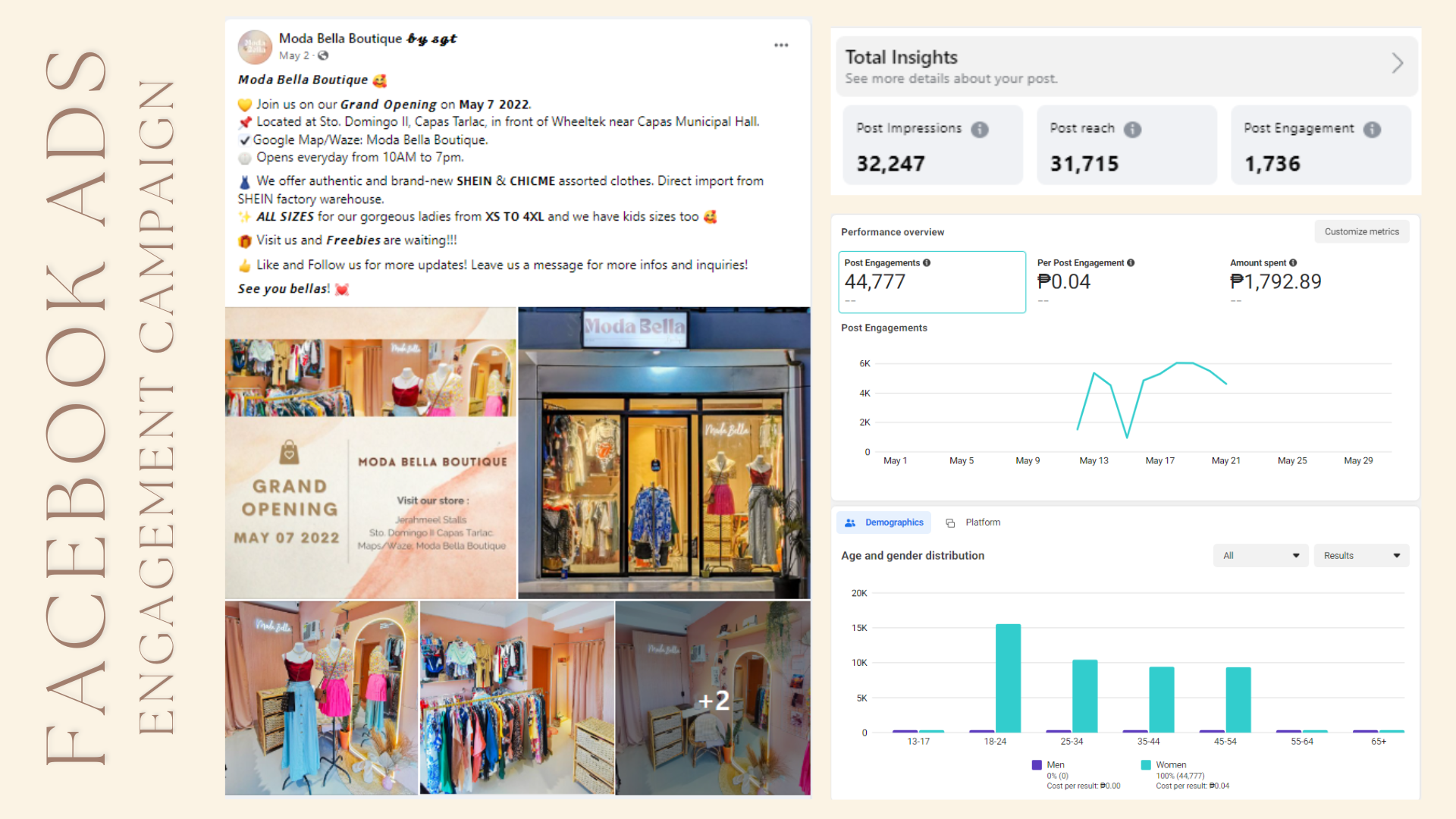1456x819 pixels.
Task: Select the Amount spent ₱1,792.89 metric
Action: coord(1276,282)
